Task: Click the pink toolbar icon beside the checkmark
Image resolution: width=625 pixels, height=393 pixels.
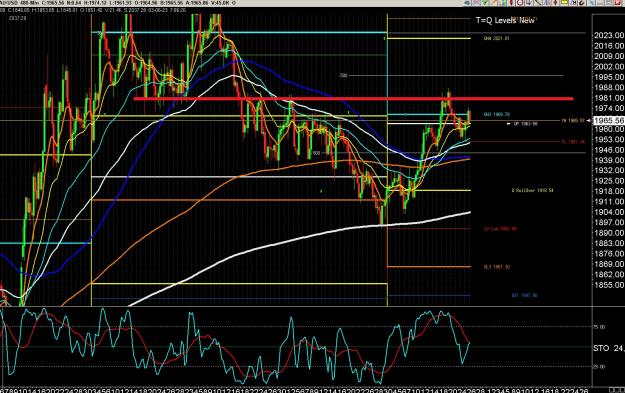Action: tap(476, 2)
